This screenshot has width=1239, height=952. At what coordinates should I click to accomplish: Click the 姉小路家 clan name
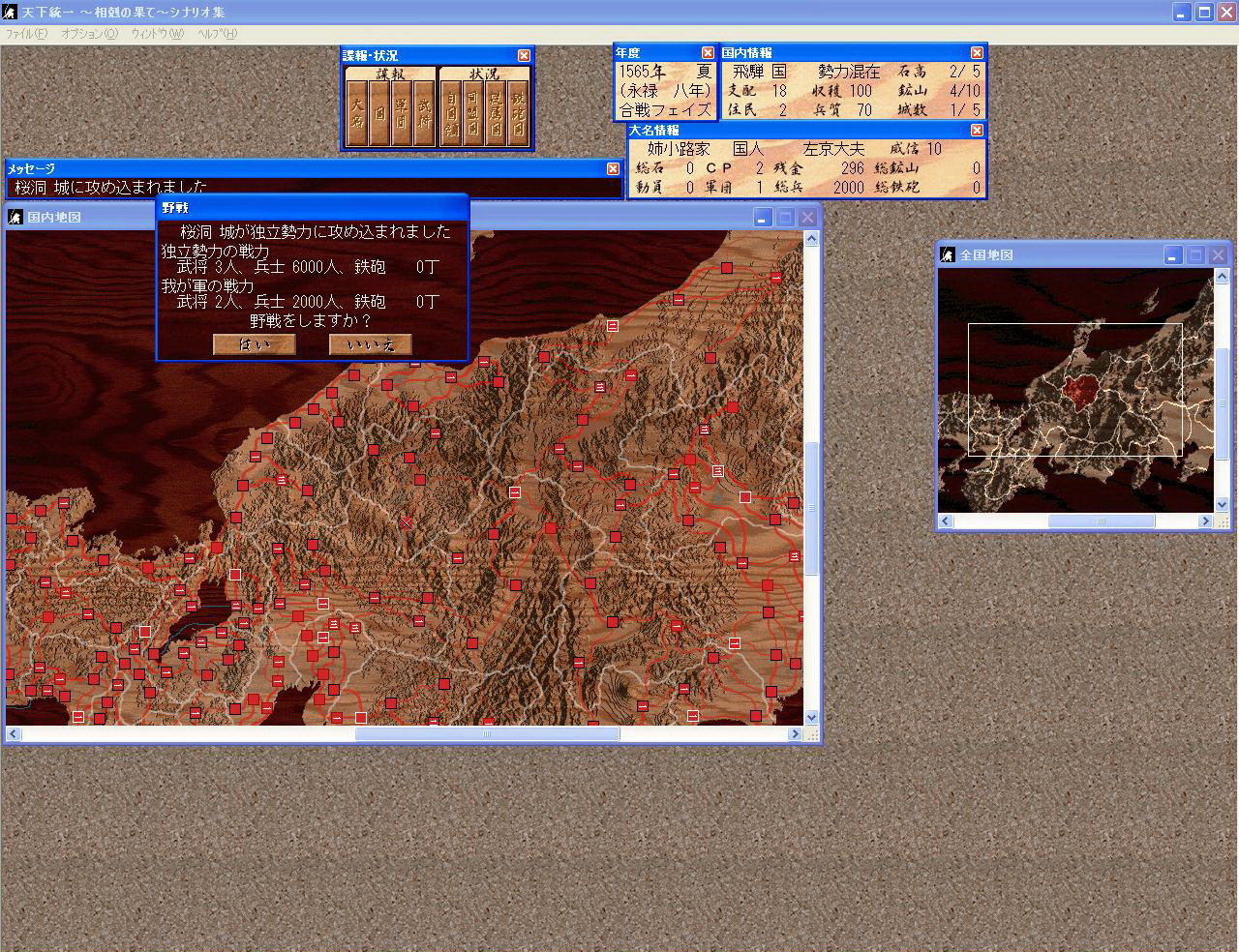tap(679, 149)
